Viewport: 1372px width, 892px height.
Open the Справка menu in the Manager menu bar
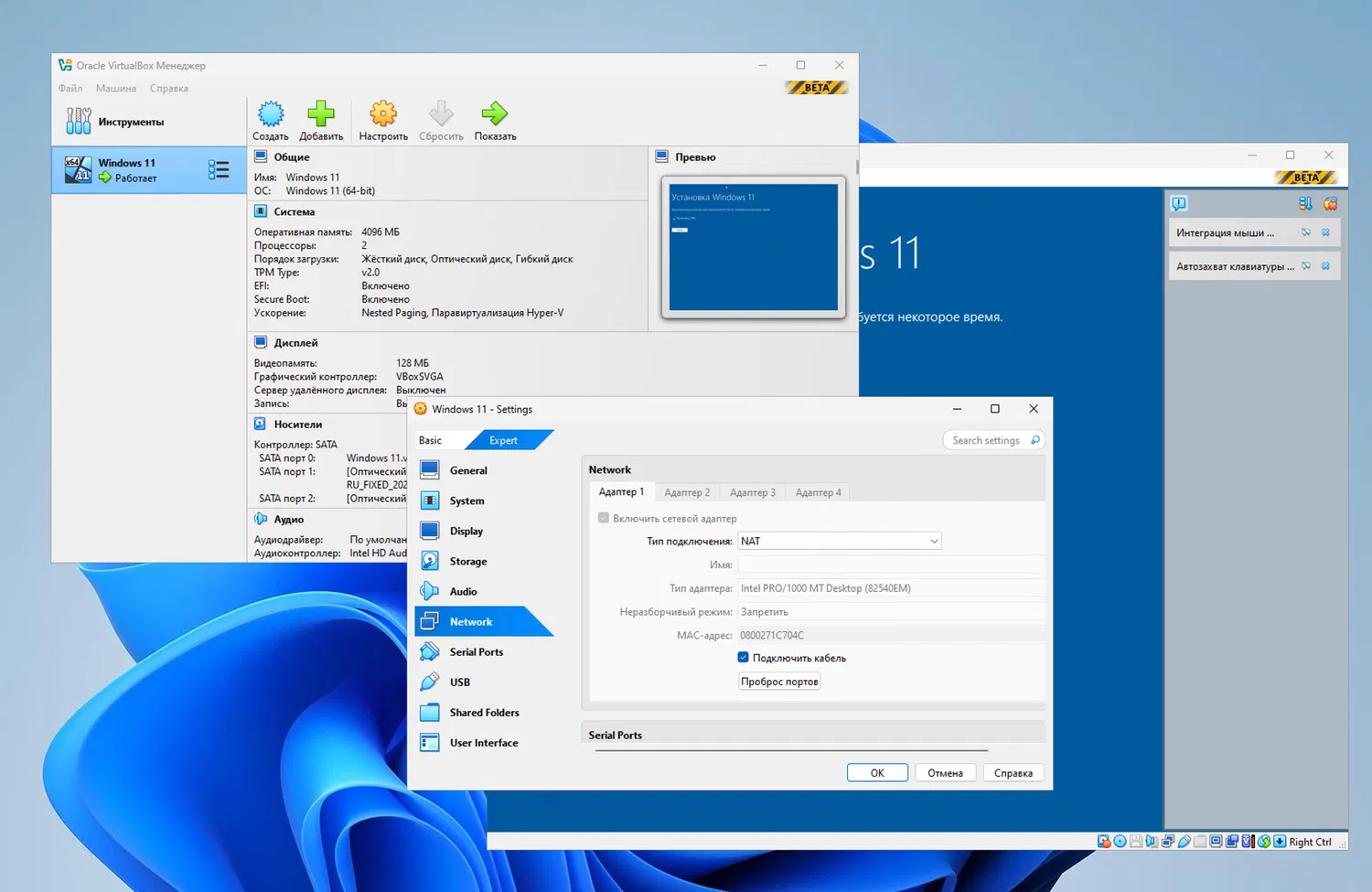[169, 89]
